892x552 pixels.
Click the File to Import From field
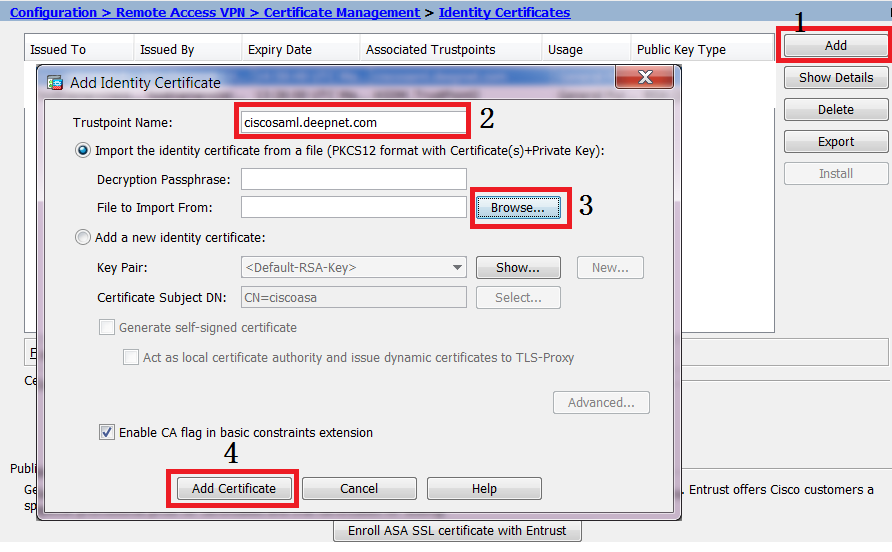[x=353, y=207]
